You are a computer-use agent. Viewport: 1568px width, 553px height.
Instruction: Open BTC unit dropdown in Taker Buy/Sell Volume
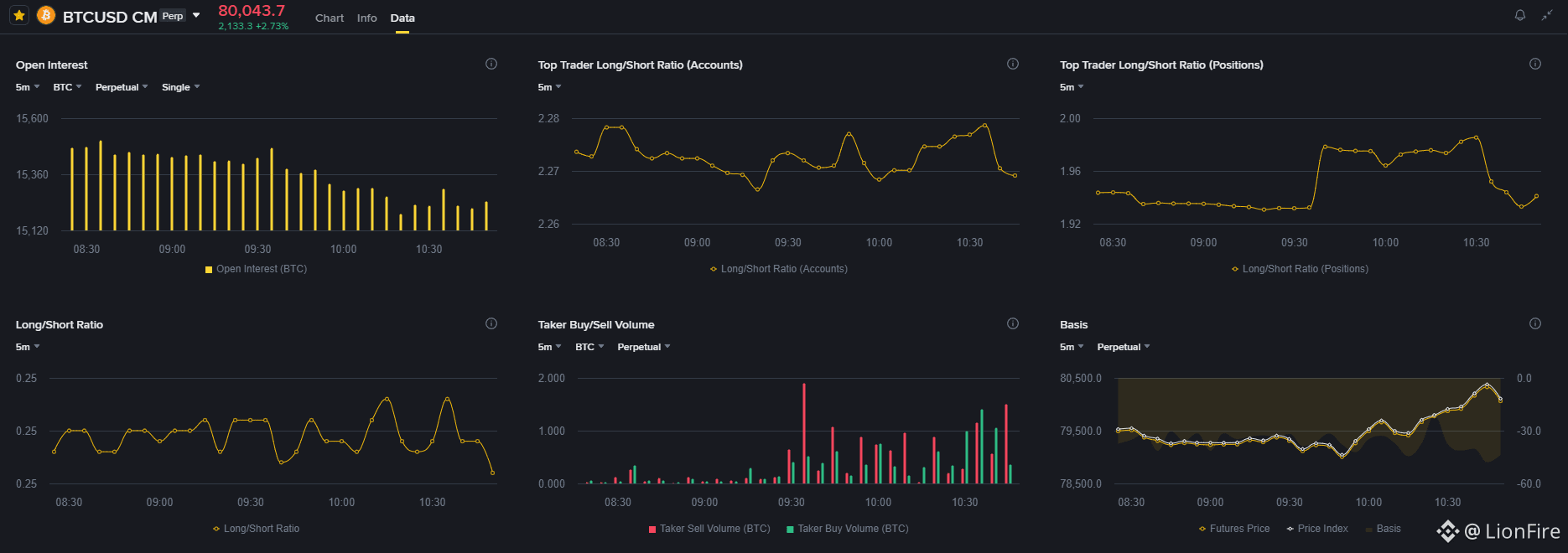(589, 347)
